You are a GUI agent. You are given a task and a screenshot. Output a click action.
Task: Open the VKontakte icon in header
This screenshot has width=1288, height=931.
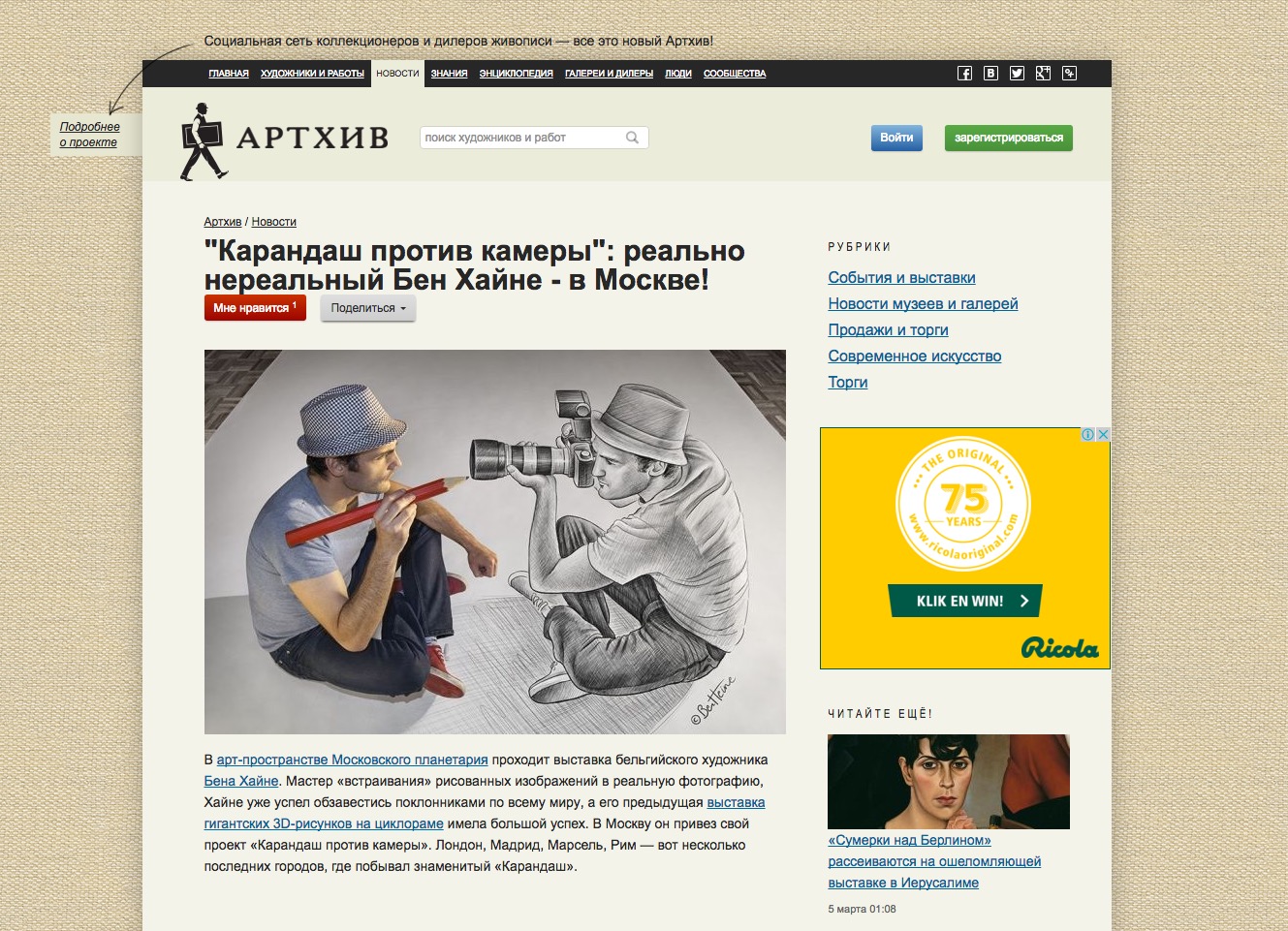point(990,74)
